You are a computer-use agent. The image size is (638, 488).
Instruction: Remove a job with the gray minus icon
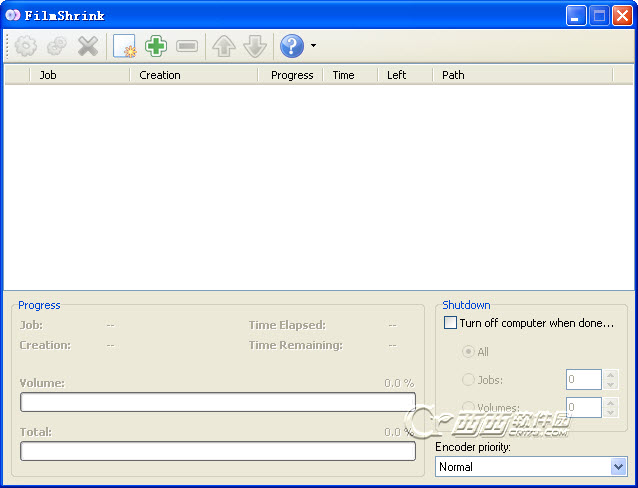[187, 46]
